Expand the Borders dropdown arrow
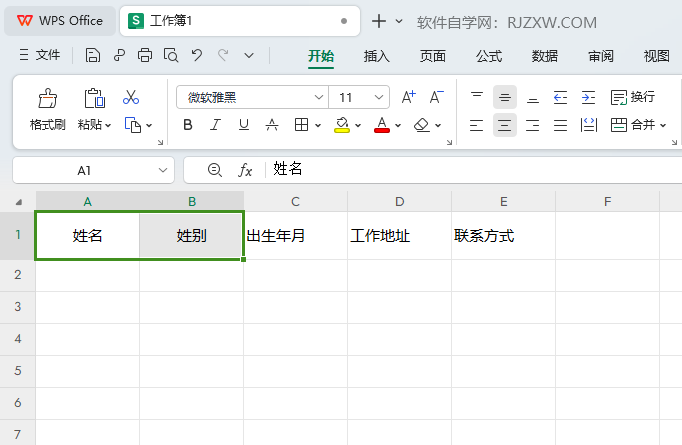 pyautogui.click(x=318, y=126)
